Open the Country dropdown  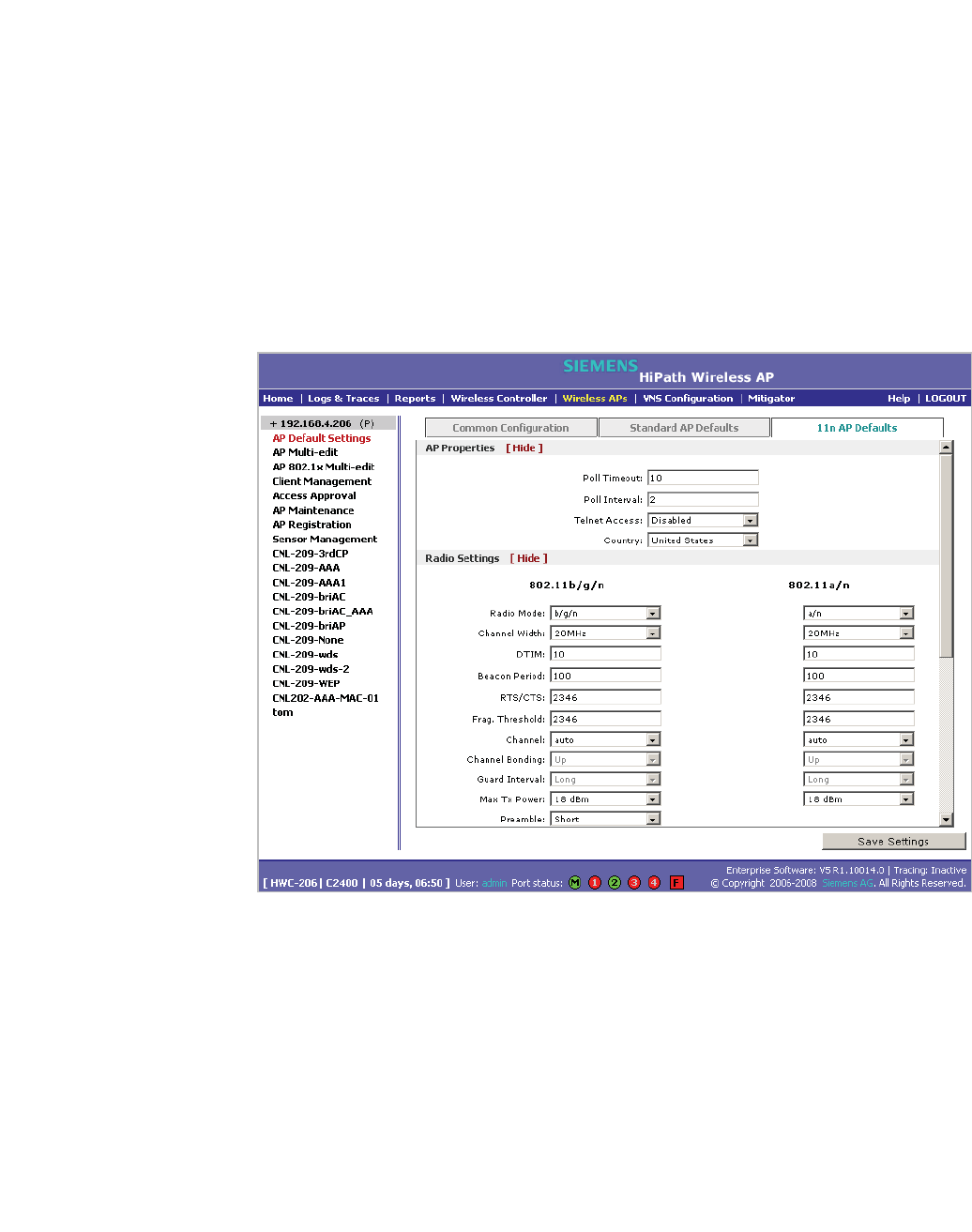tap(703, 540)
